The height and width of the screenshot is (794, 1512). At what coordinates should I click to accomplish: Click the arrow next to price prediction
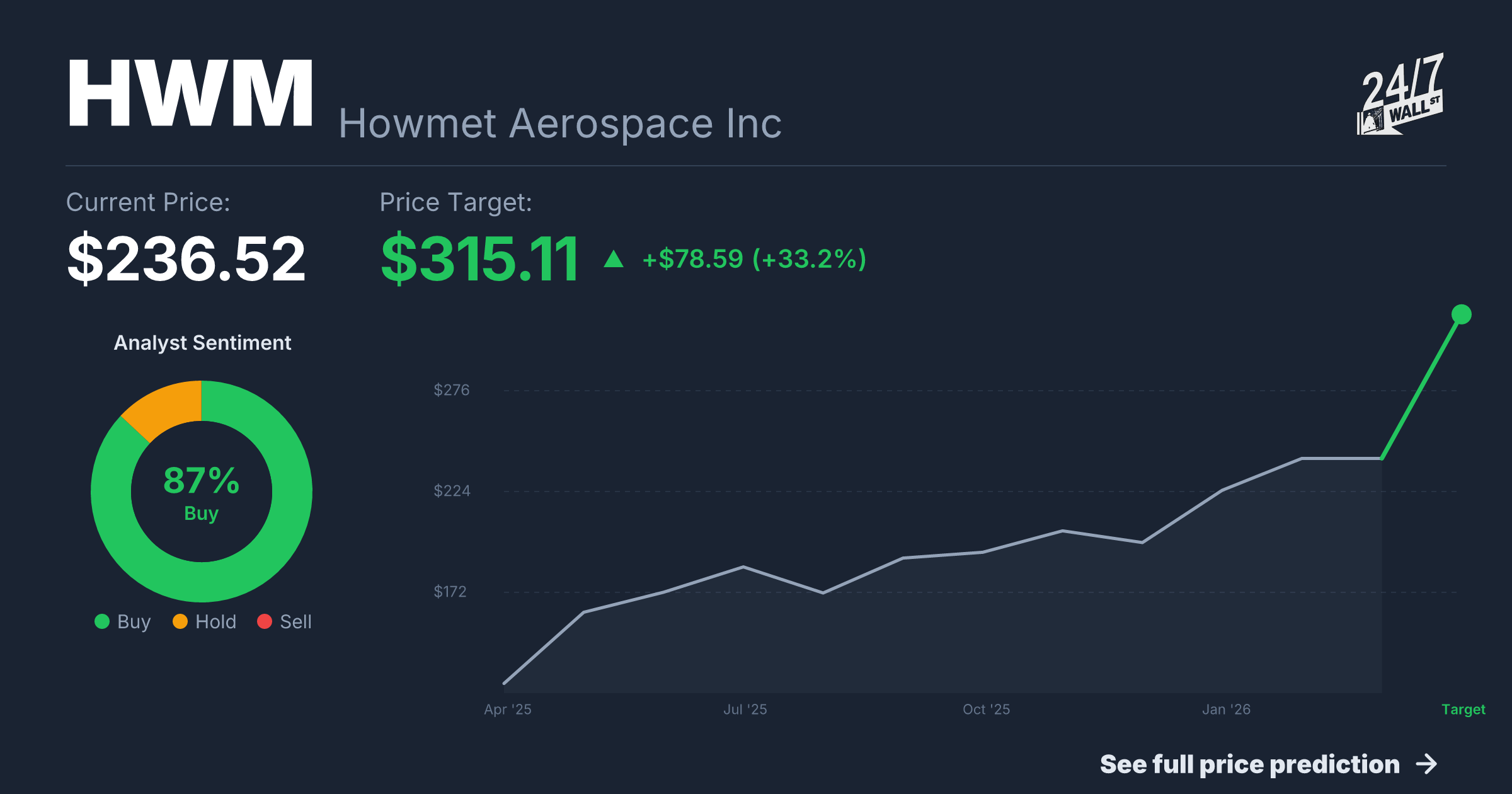click(x=1427, y=764)
